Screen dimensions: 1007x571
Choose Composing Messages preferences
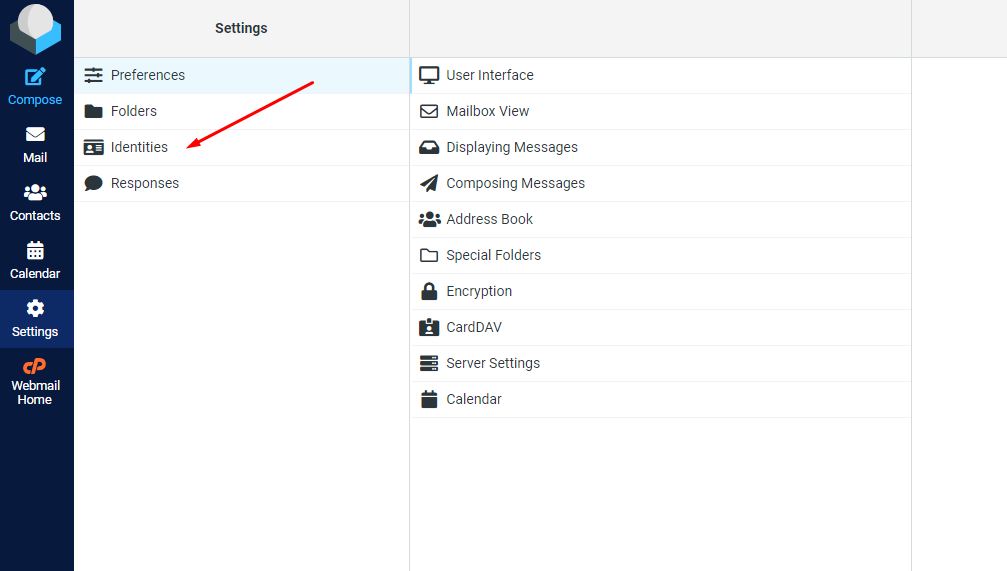[x=515, y=183]
